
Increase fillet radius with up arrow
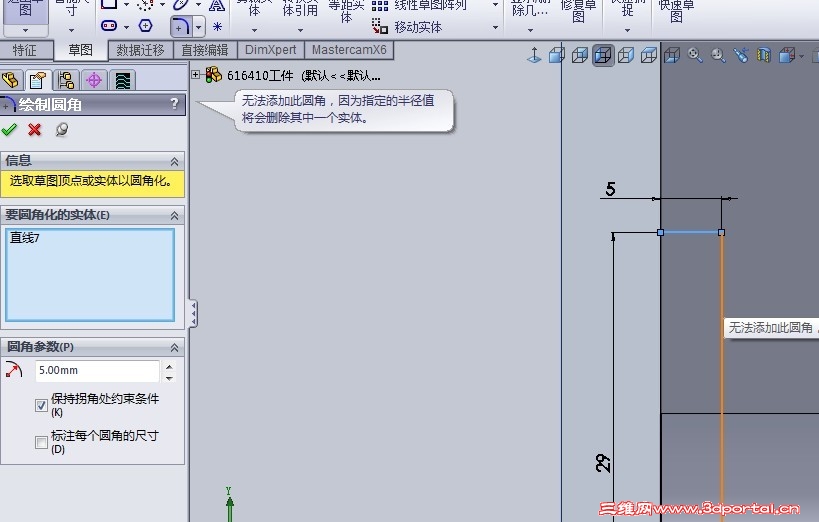pos(169,366)
